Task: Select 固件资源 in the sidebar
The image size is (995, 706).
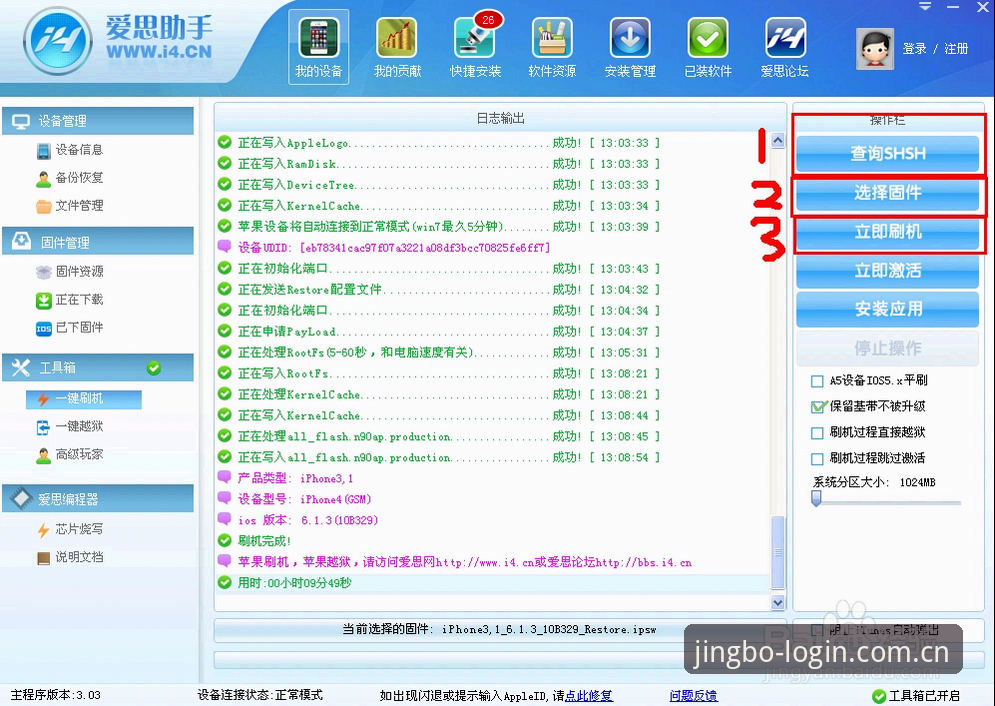Action: point(70,271)
